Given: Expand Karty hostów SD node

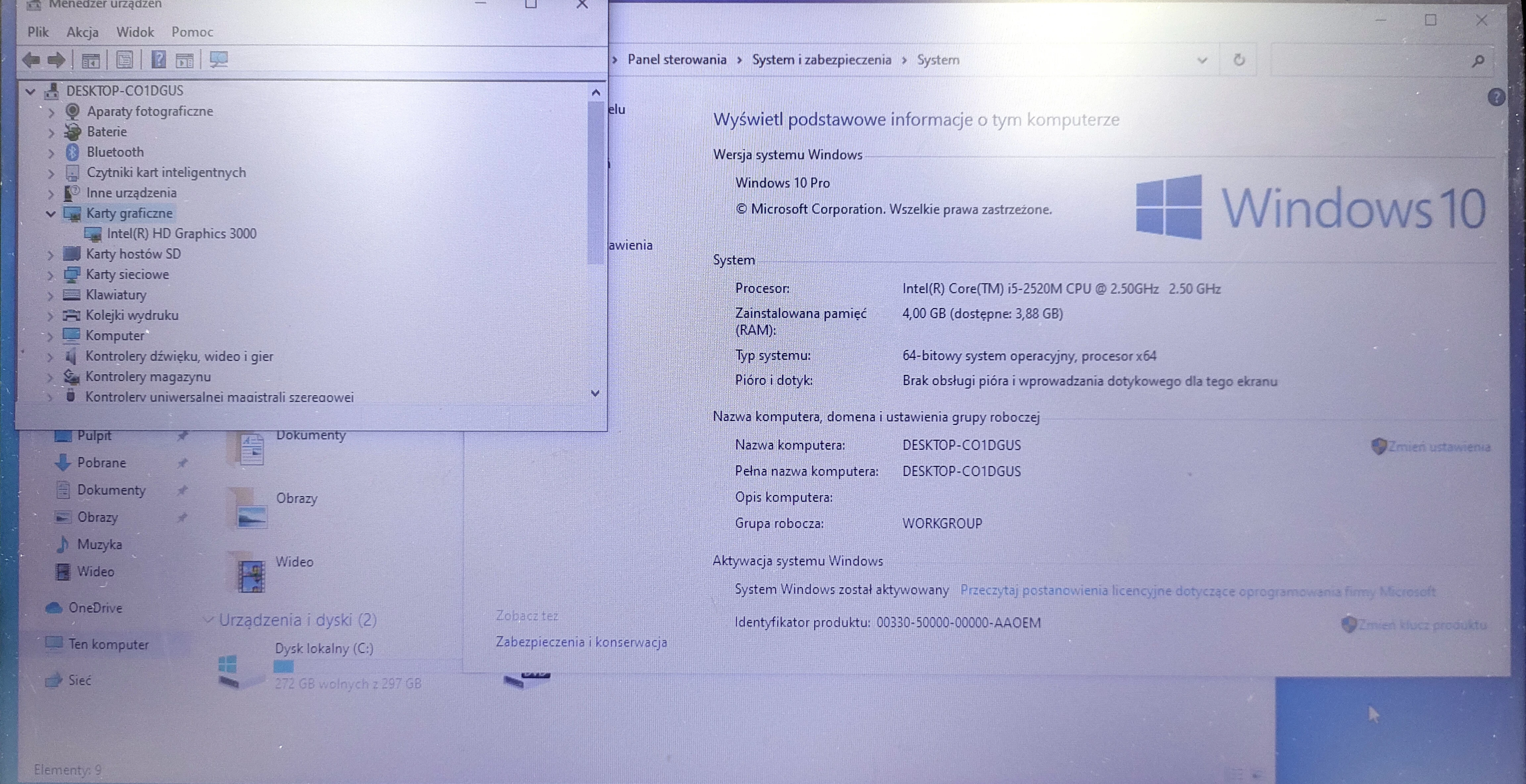Looking at the screenshot, I should pyautogui.click(x=51, y=255).
